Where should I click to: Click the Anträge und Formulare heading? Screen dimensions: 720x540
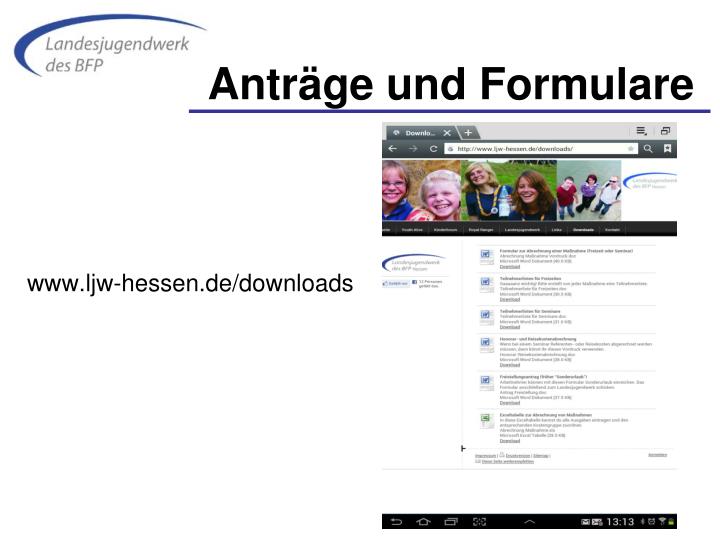(450, 84)
